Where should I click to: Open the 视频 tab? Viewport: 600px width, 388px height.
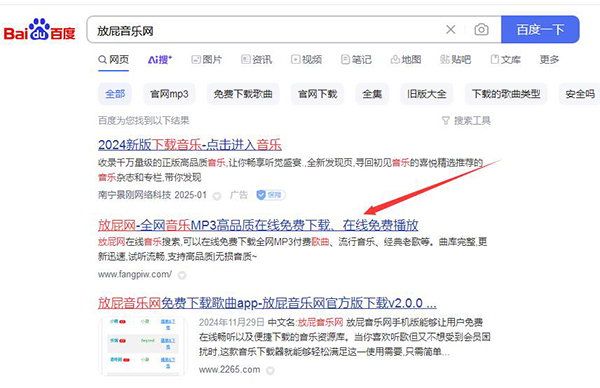307,60
